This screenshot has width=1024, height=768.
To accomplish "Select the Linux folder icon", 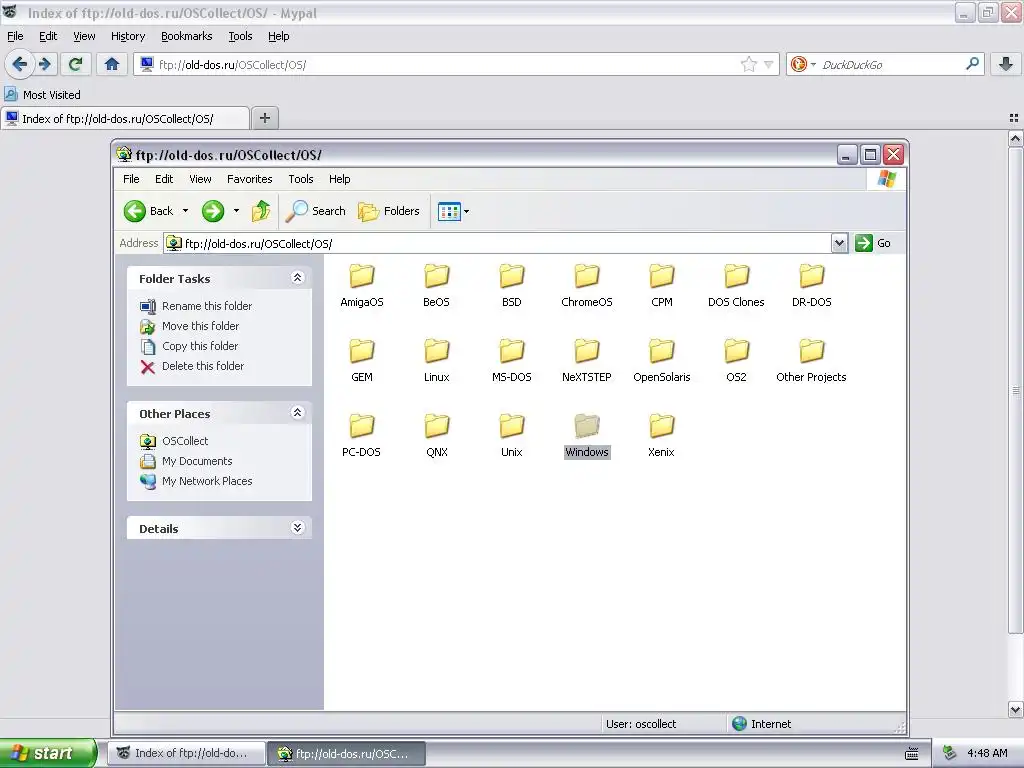I will click(436, 351).
